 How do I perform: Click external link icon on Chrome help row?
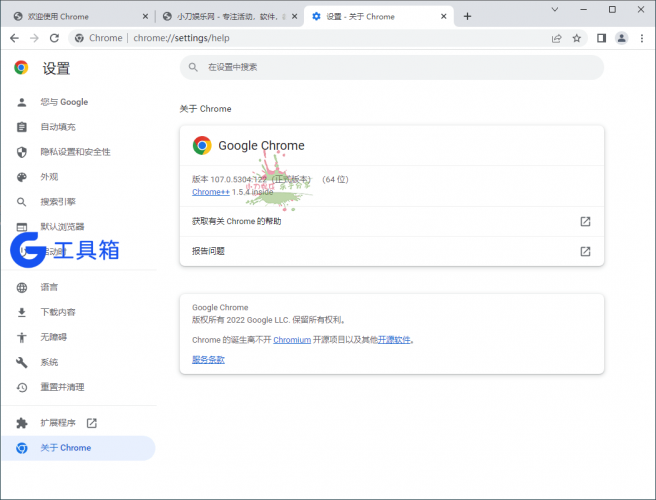(x=585, y=221)
